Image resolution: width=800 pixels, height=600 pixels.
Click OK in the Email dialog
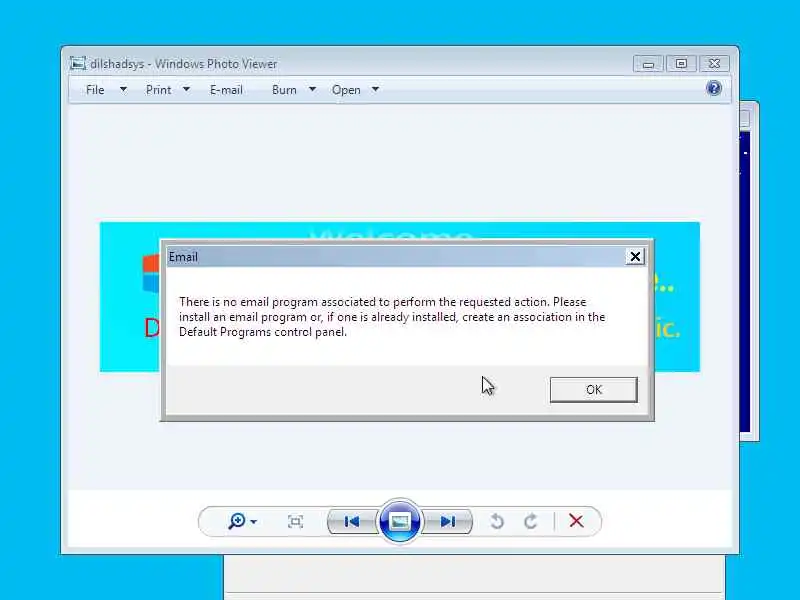point(593,390)
